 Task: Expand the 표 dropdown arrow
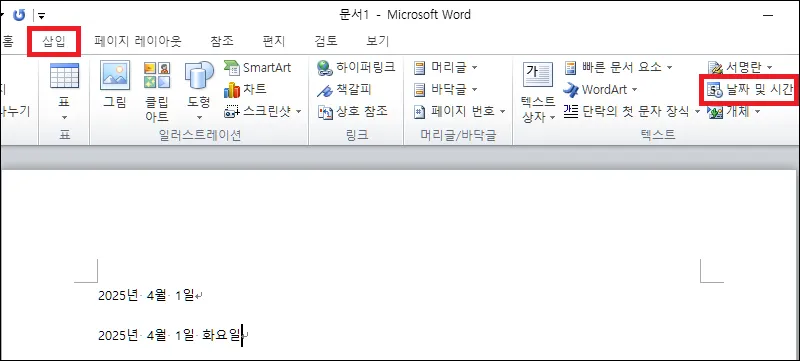pyautogui.click(x=64, y=118)
